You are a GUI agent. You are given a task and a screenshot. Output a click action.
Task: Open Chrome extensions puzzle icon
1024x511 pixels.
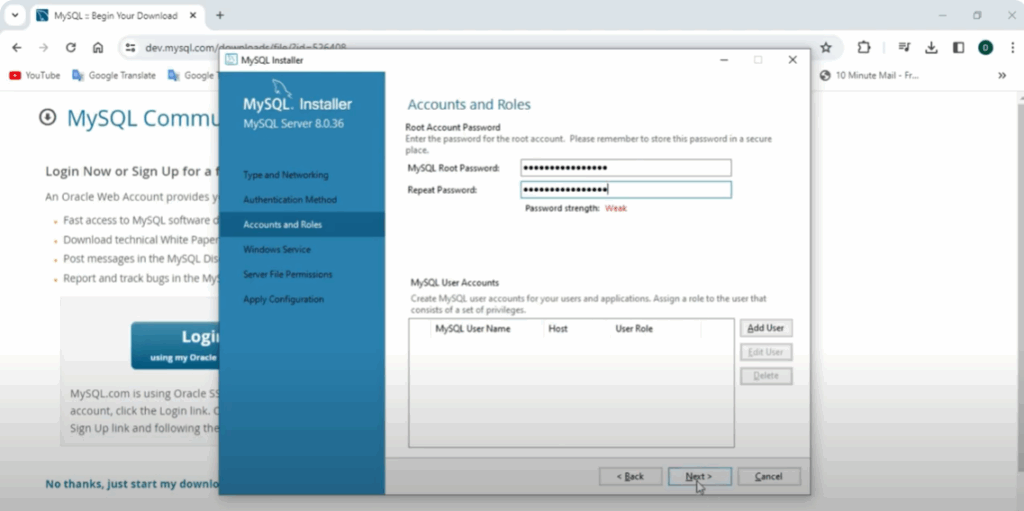864,48
